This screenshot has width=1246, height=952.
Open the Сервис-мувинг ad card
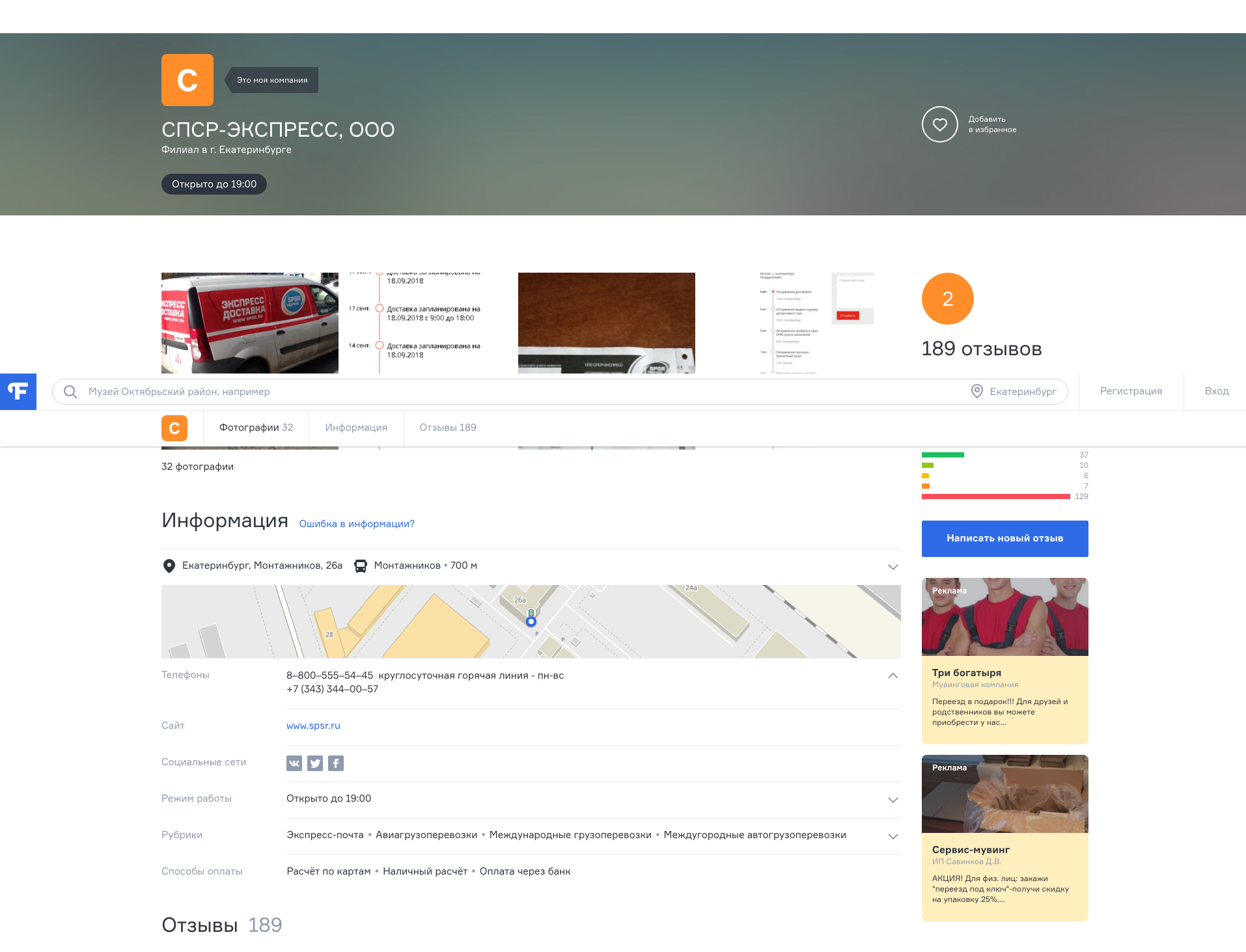coord(1004,838)
